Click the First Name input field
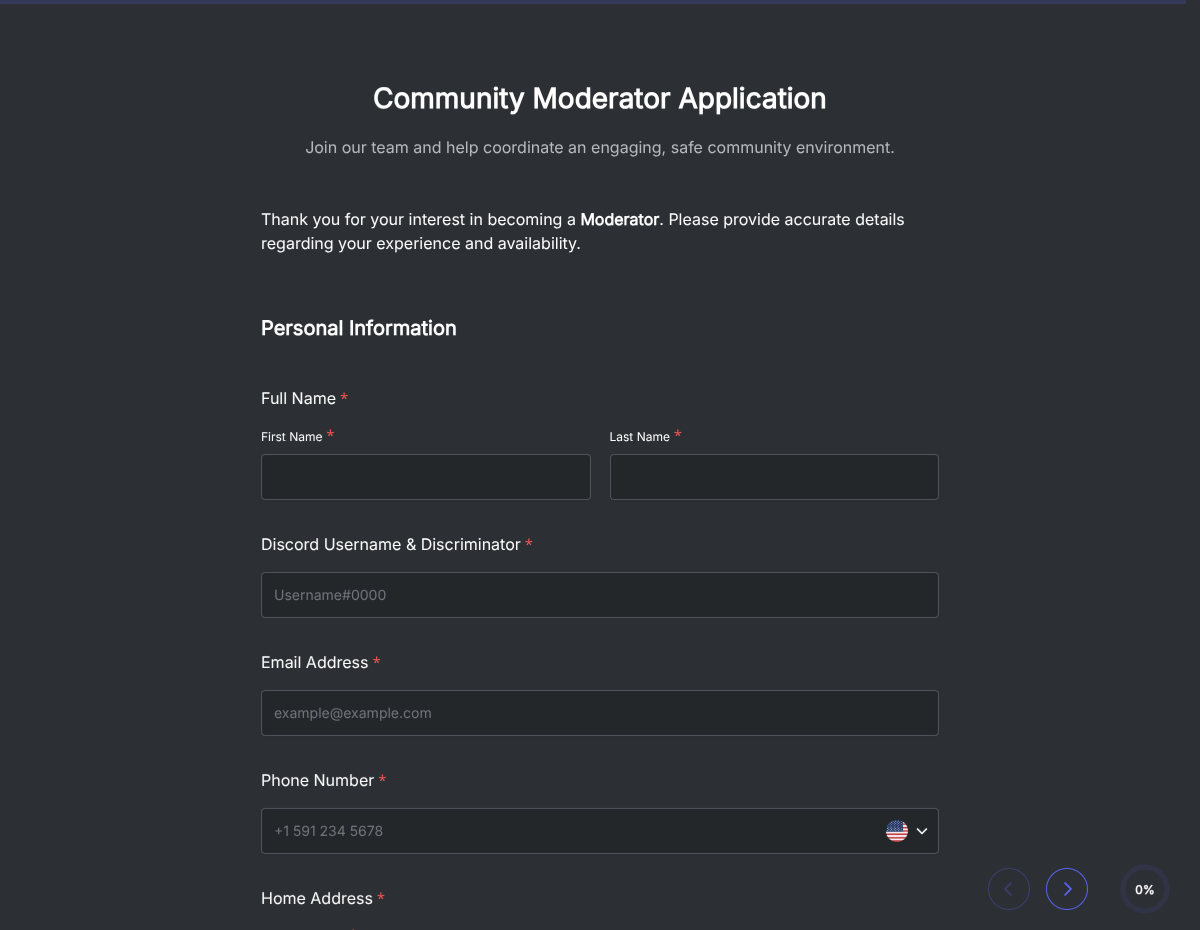 [x=426, y=477]
